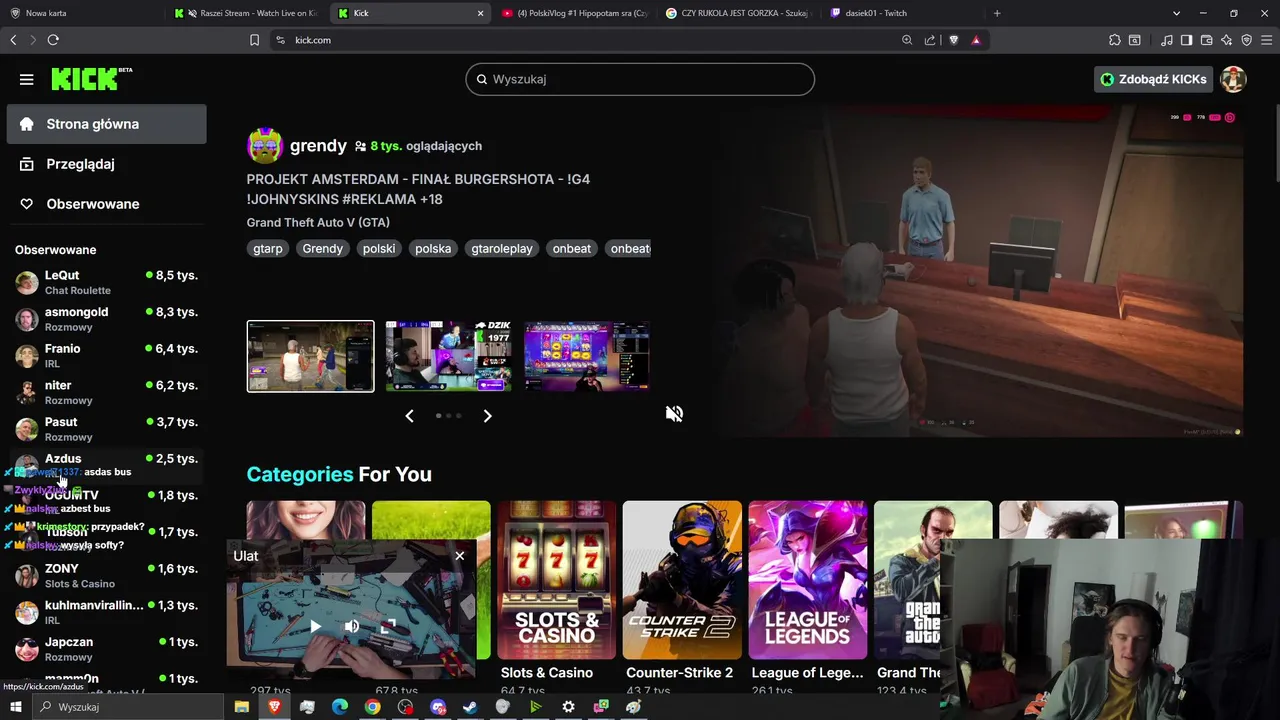Click the Zdobądź KICKs button
This screenshot has width=1280, height=720.
[1153, 79]
